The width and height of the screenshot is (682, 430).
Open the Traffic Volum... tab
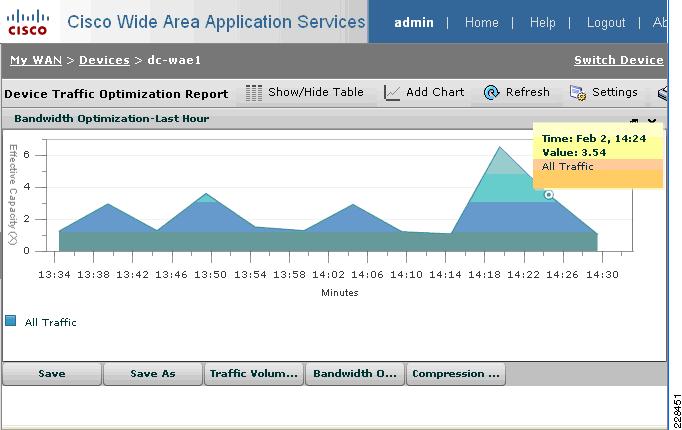(x=254, y=374)
